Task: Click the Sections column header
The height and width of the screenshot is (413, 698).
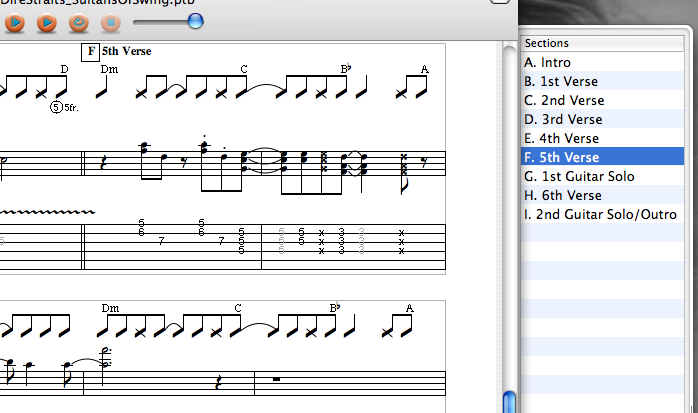Action: [x=602, y=43]
